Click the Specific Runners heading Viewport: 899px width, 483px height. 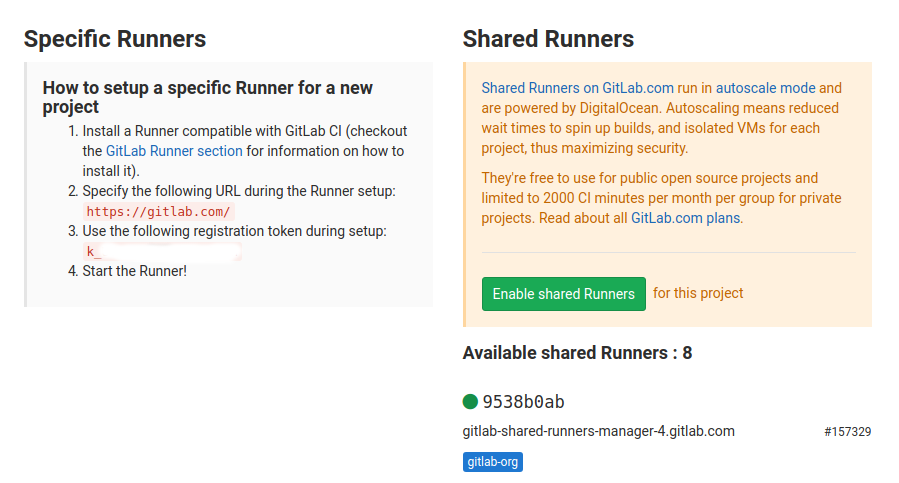[115, 39]
